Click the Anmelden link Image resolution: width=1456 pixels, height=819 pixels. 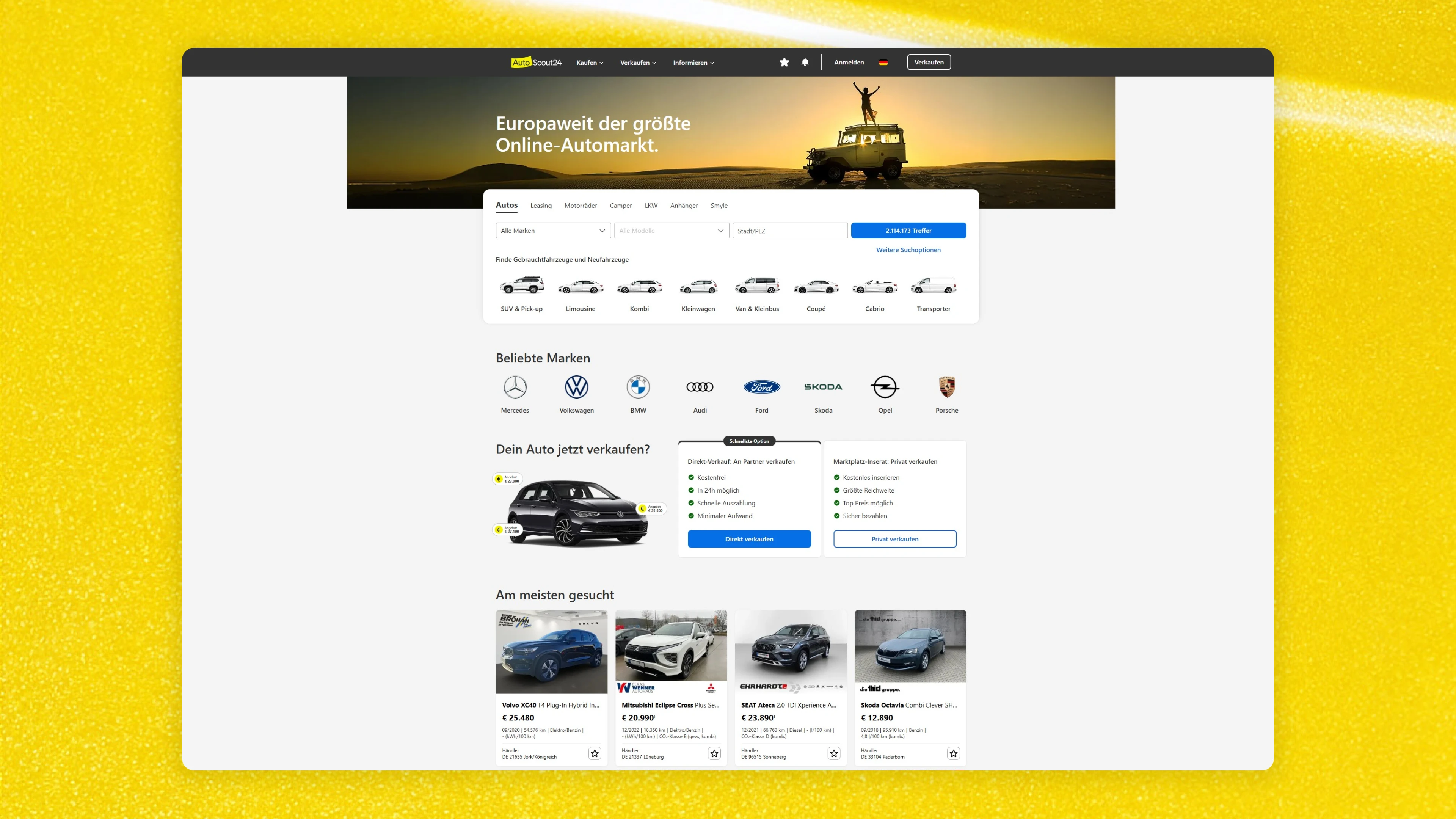click(x=849, y=62)
